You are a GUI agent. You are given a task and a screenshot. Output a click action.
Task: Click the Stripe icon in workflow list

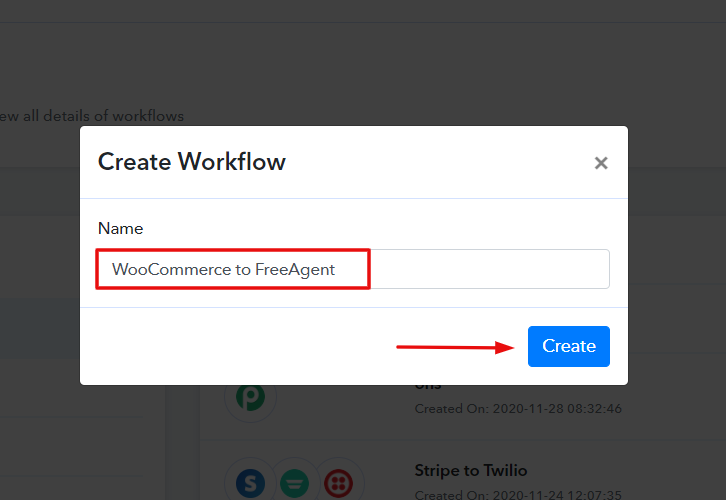250,483
